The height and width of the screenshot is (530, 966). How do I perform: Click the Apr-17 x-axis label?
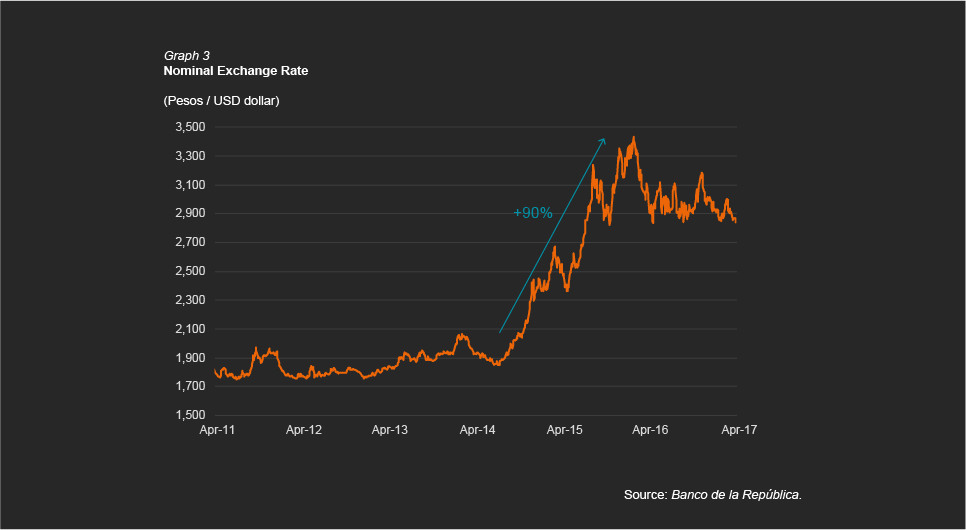[737, 430]
